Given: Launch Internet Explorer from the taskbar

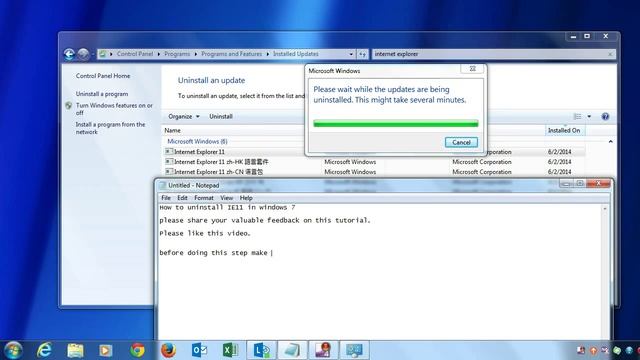Looking at the screenshot, I should tap(44, 350).
